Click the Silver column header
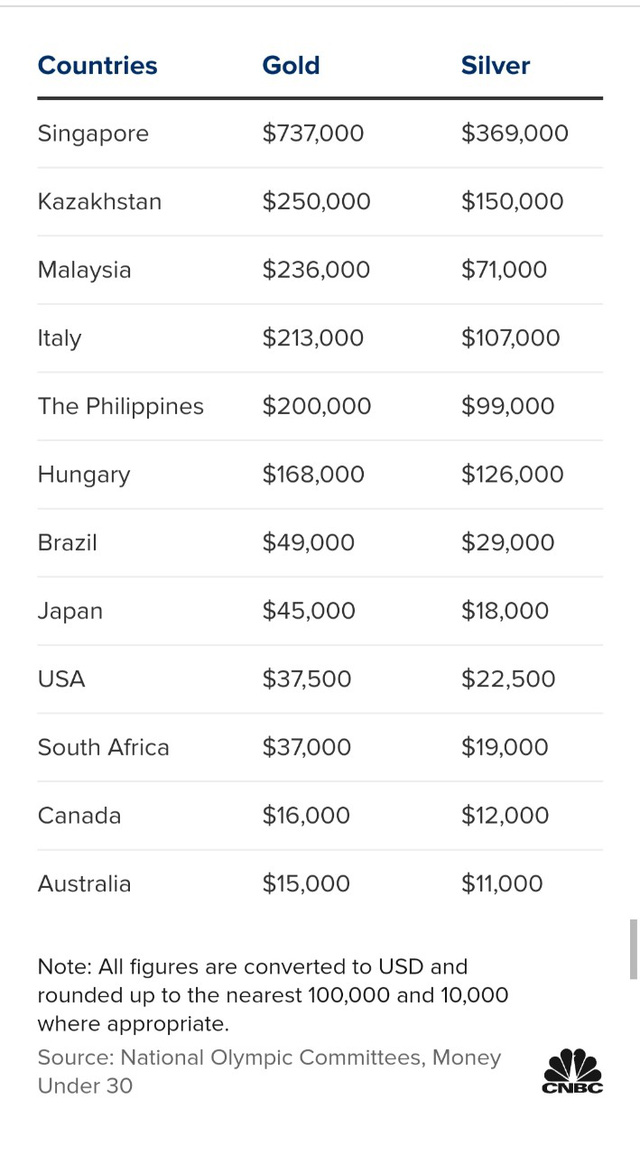The image size is (640, 1155). 495,66
